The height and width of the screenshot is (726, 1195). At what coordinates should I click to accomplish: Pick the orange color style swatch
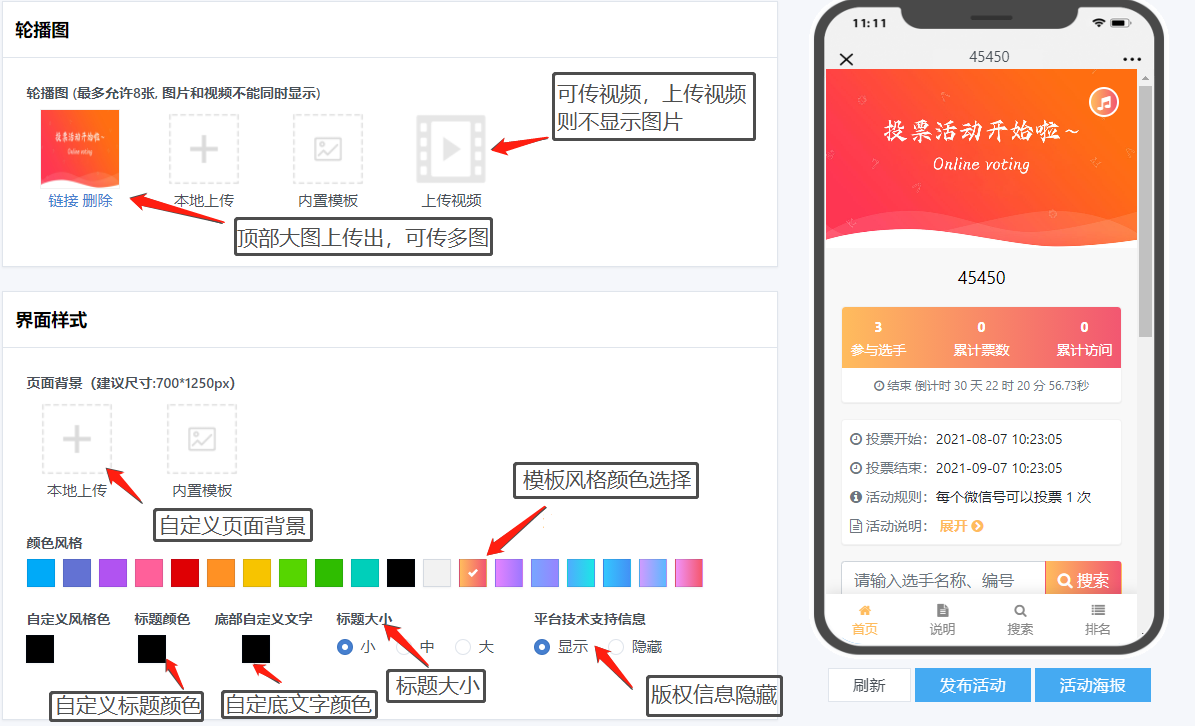pyautogui.click(x=220, y=573)
